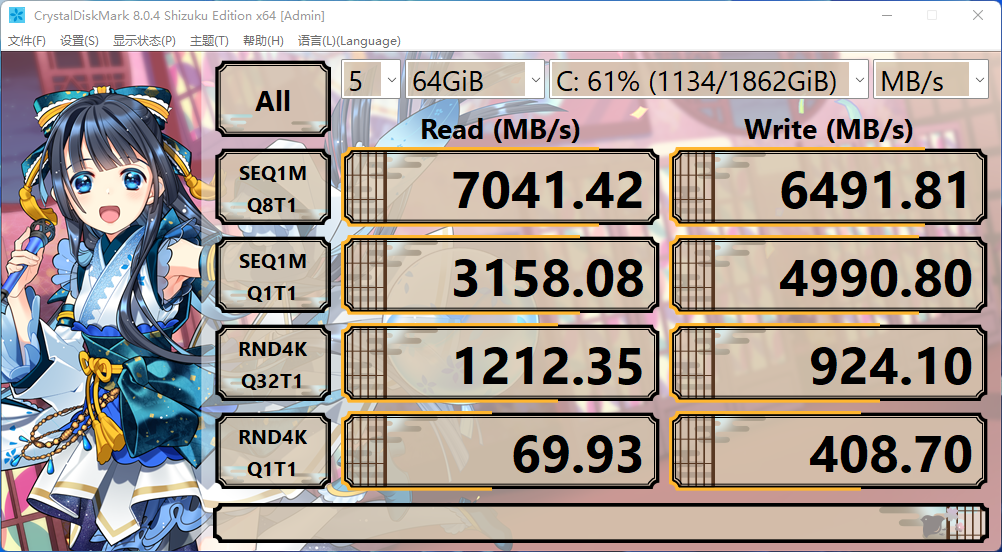Expand the test count dropdown showing 5
1002x552 pixels.
(x=371, y=80)
